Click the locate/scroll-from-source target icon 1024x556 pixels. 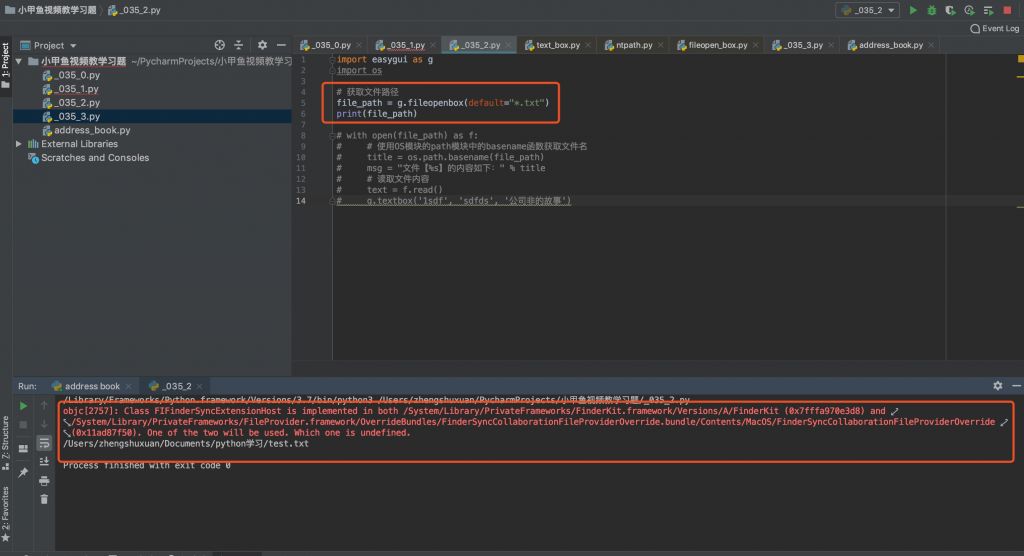(x=220, y=45)
